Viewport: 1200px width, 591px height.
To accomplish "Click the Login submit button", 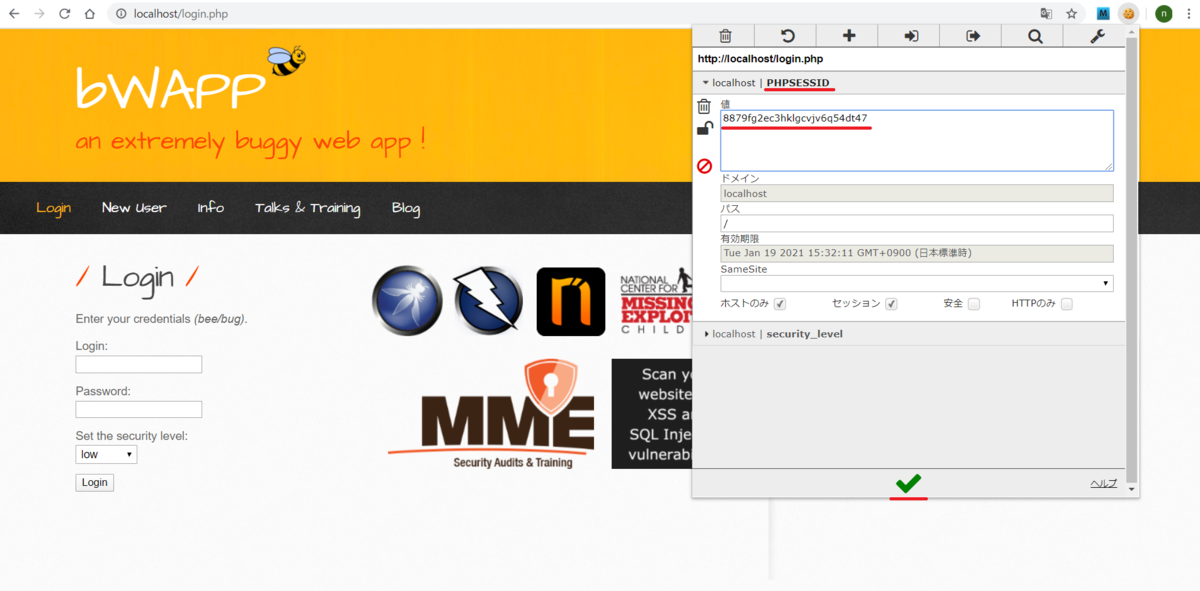I will coord(95,482).
